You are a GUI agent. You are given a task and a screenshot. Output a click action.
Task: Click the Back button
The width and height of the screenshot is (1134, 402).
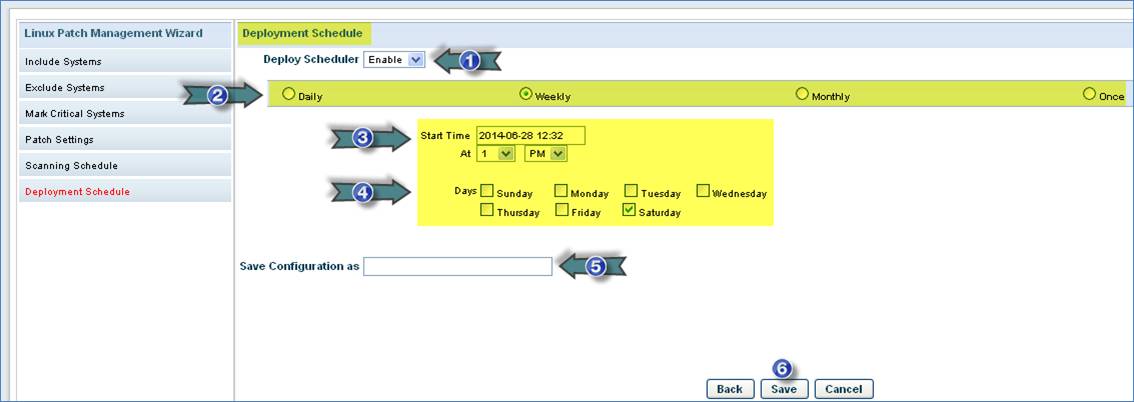click(x=730, y=389)
